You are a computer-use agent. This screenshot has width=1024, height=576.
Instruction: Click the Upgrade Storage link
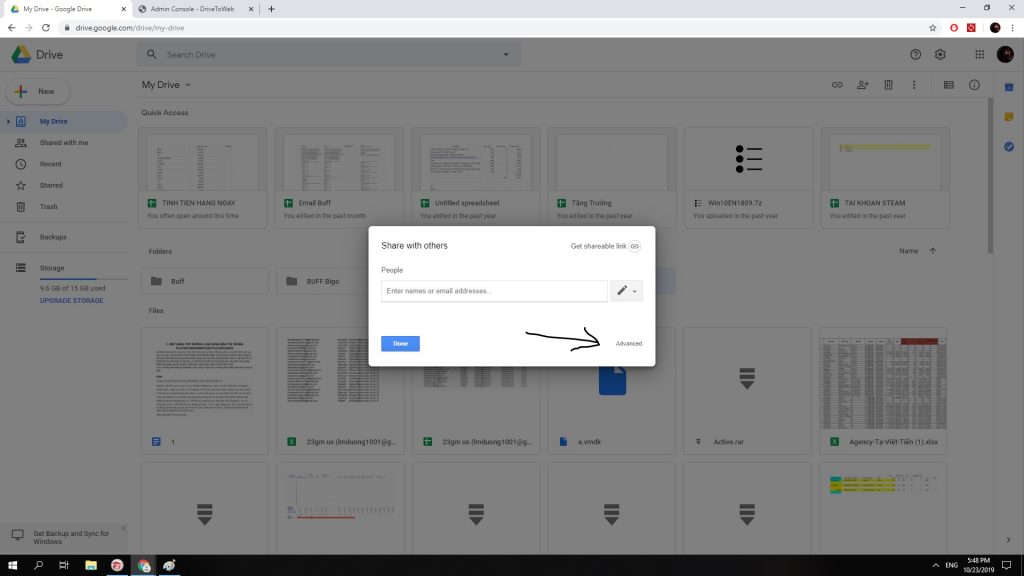pos(71,300)
